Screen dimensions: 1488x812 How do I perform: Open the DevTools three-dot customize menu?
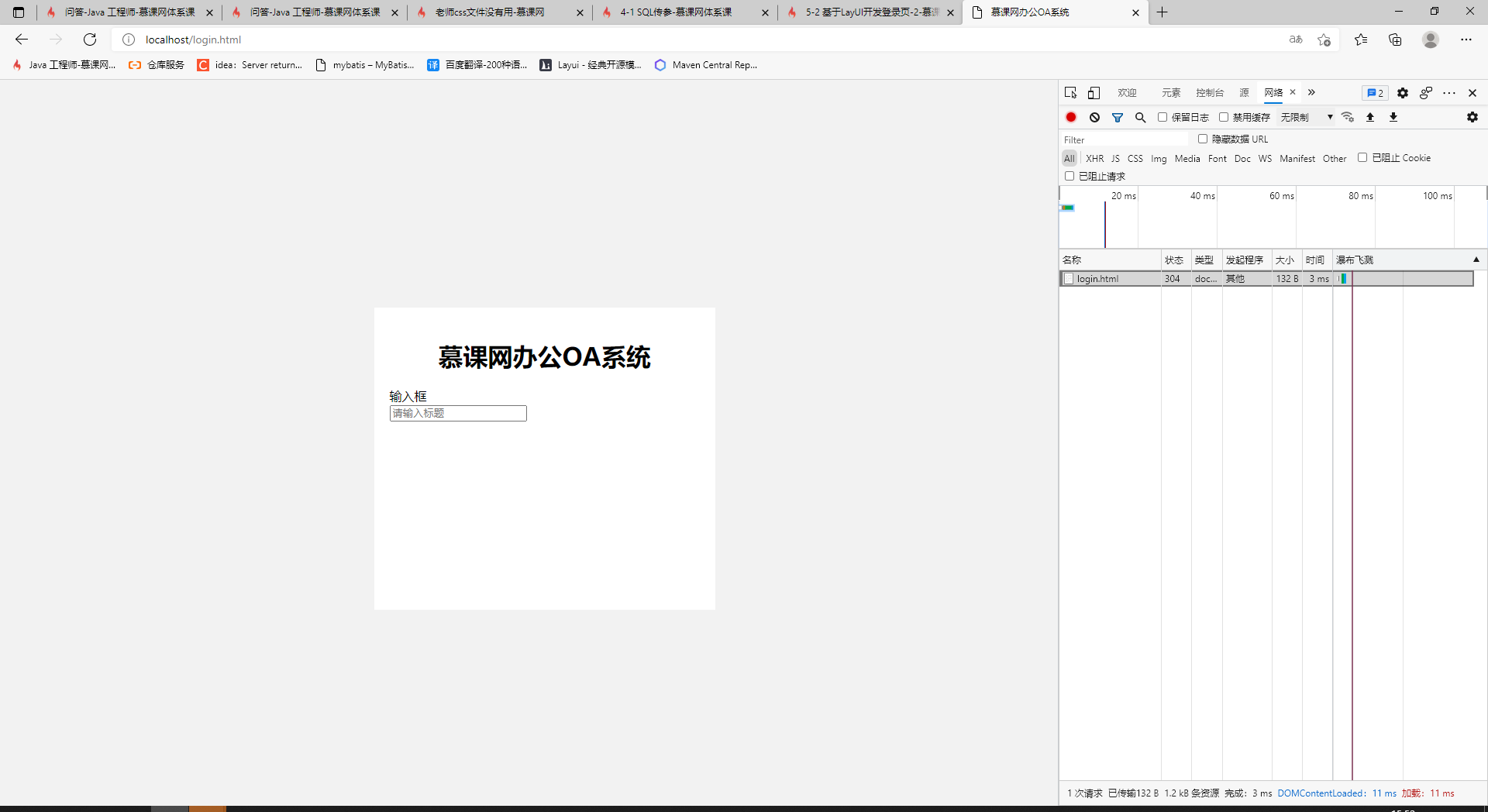coord(1449,93)
